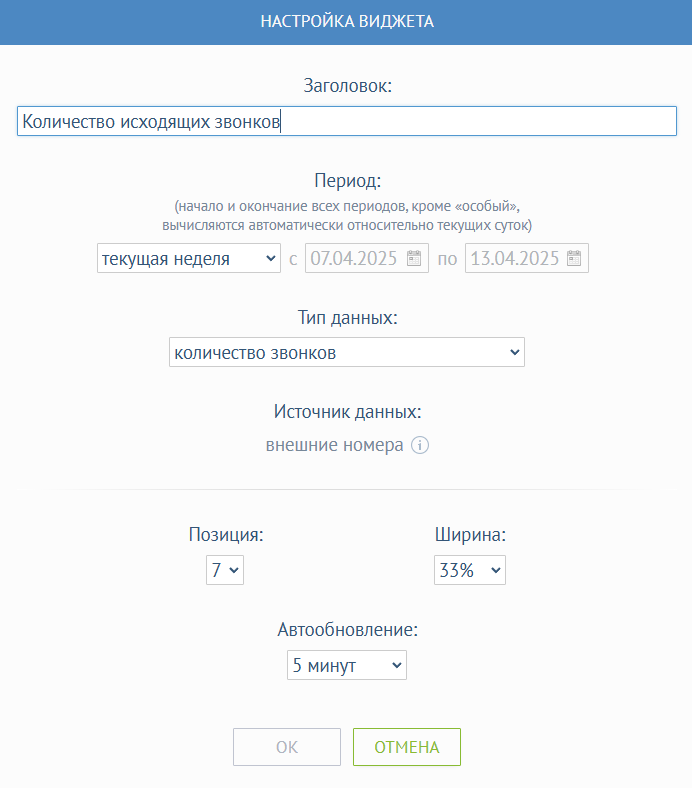Open the Позиция dropdown showing 7
The image size is (692, 788).
click(225, 570)
